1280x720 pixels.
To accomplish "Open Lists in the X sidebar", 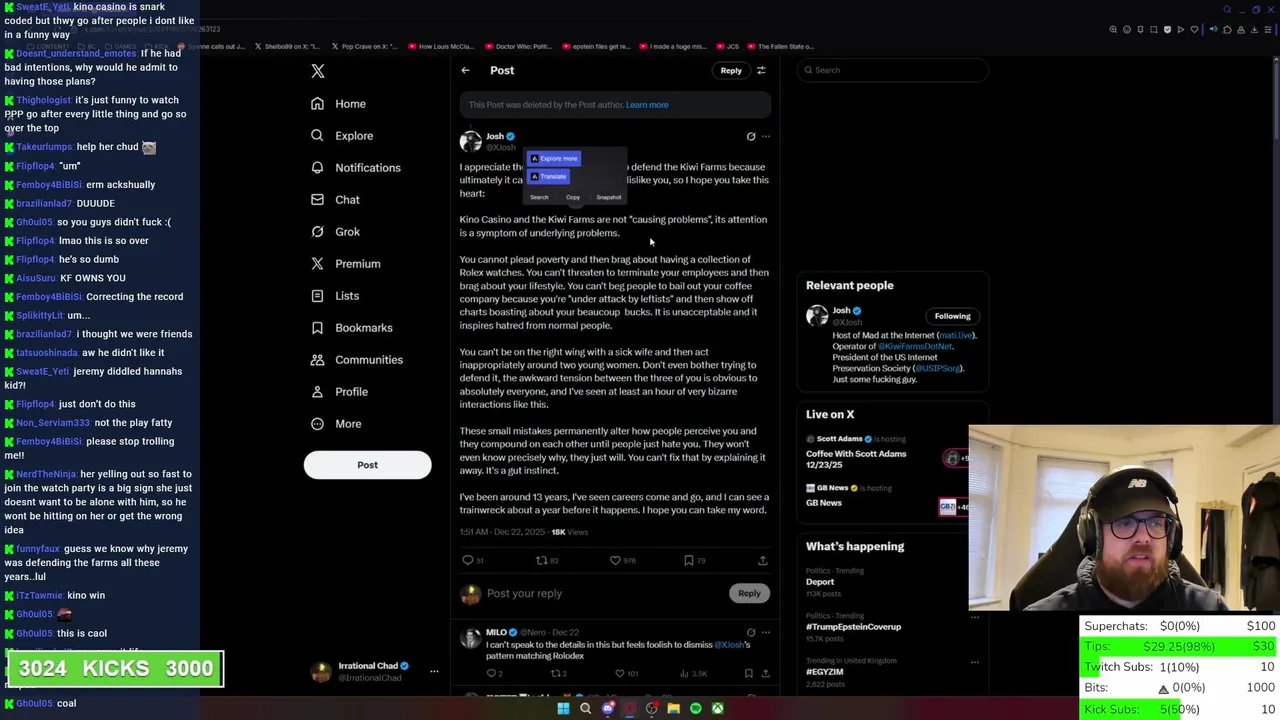I will pos(335,296).
